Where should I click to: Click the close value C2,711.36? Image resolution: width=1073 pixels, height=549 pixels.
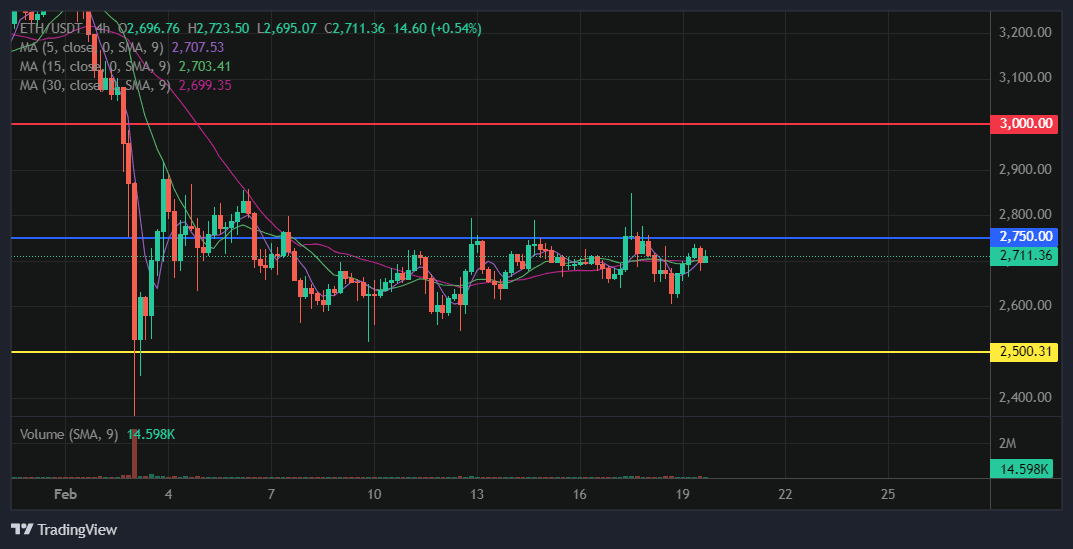click(x=354, y=29)
